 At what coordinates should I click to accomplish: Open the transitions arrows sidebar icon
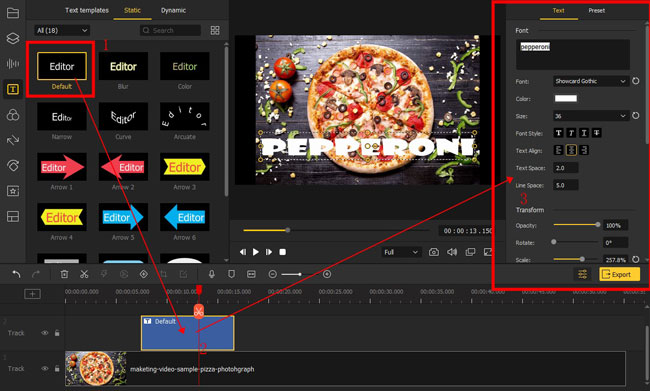[x=13, y=140]
